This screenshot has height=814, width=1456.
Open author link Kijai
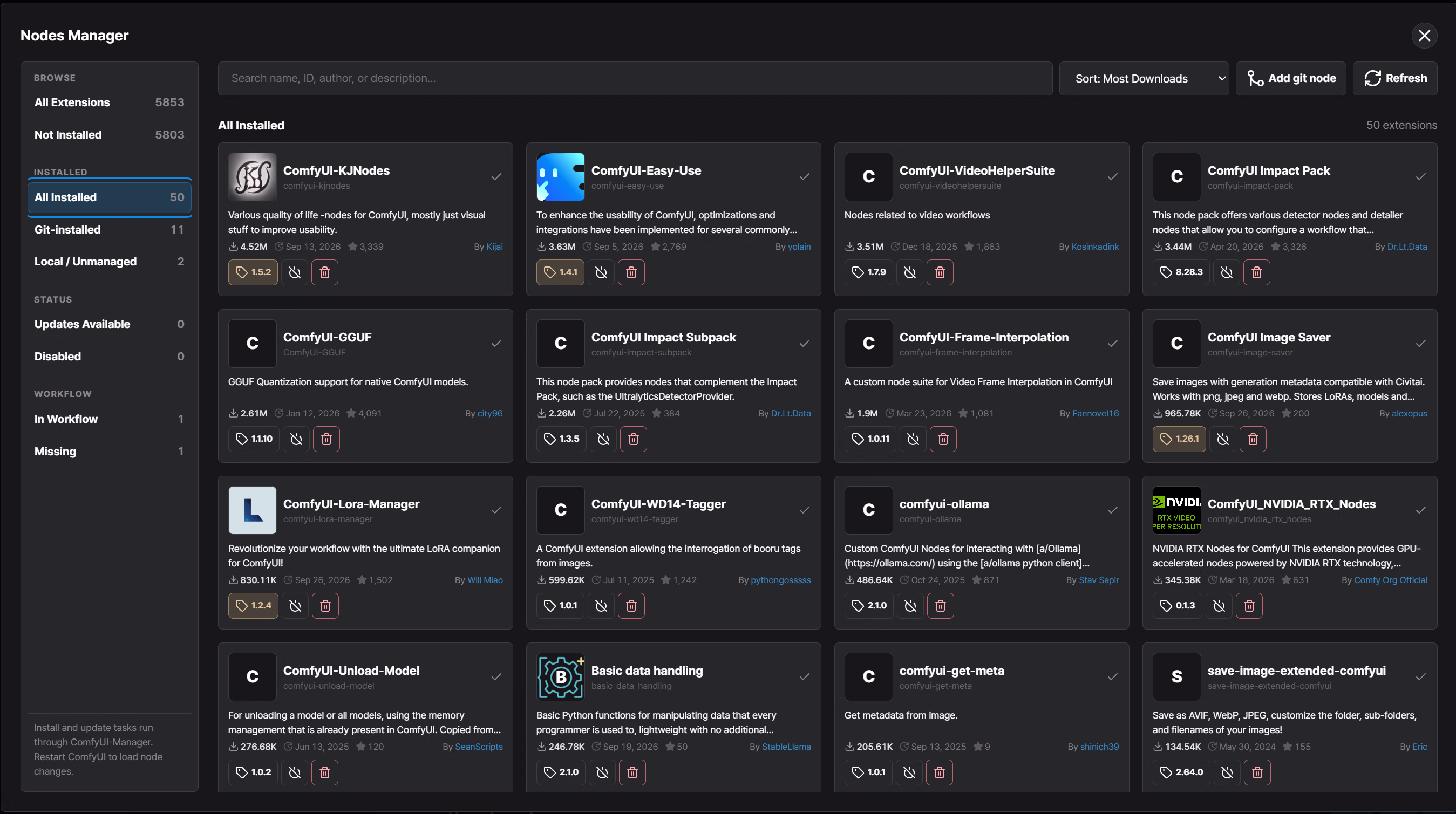point(494,247)
